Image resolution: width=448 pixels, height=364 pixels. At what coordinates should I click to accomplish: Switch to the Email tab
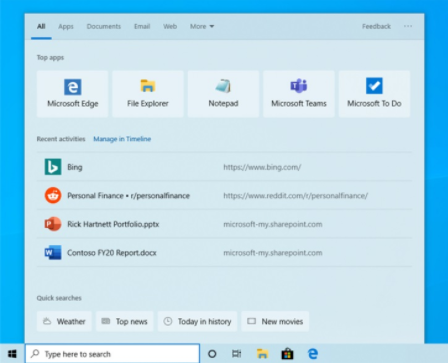(x=142, y=26)
